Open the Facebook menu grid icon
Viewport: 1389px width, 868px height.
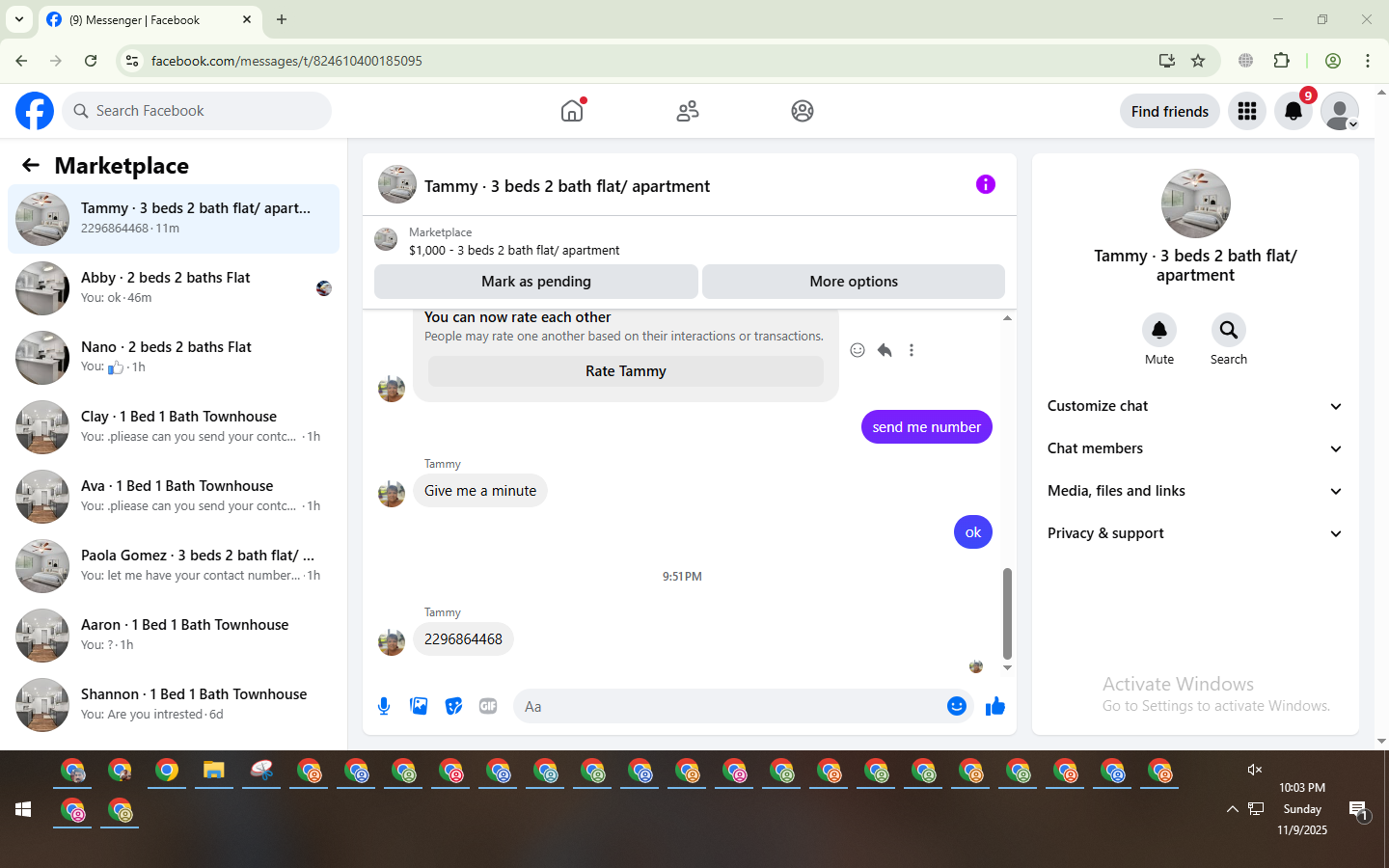[1247, 111]
